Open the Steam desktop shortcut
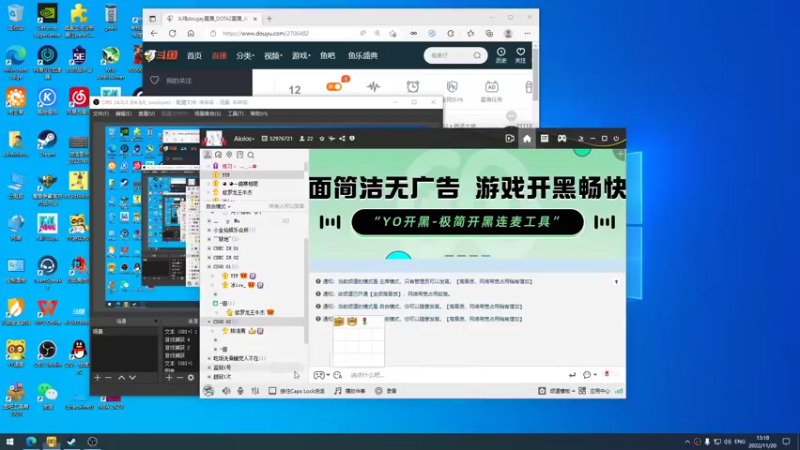This screenshot has width=800, height=450. [47, 143]
